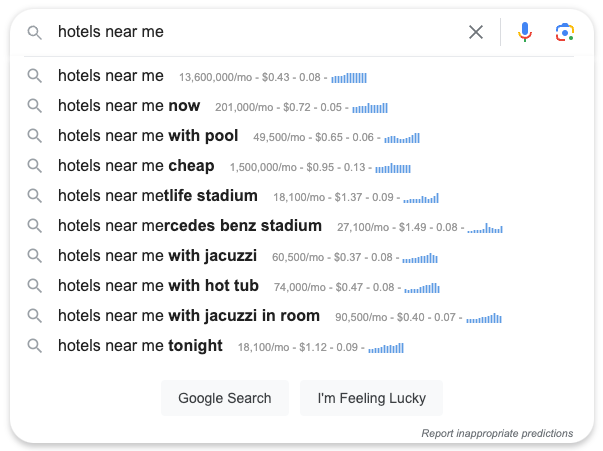Screen dimensions: 603x451
Task: Click trend chart for 'hotels near me with pool'
Action: [402, 138]
